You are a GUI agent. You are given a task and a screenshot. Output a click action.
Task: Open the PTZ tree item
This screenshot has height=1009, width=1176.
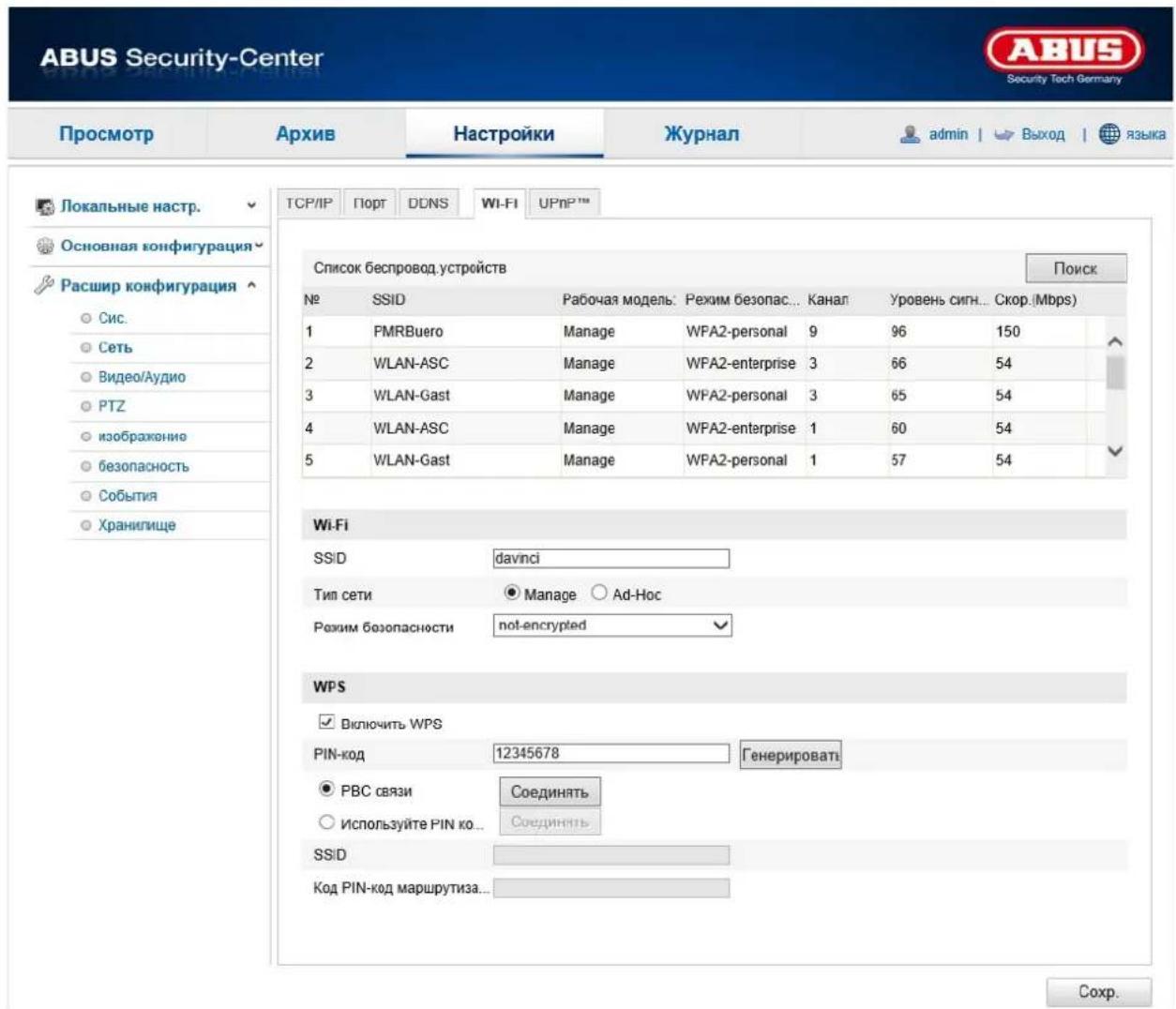[112, 406]
